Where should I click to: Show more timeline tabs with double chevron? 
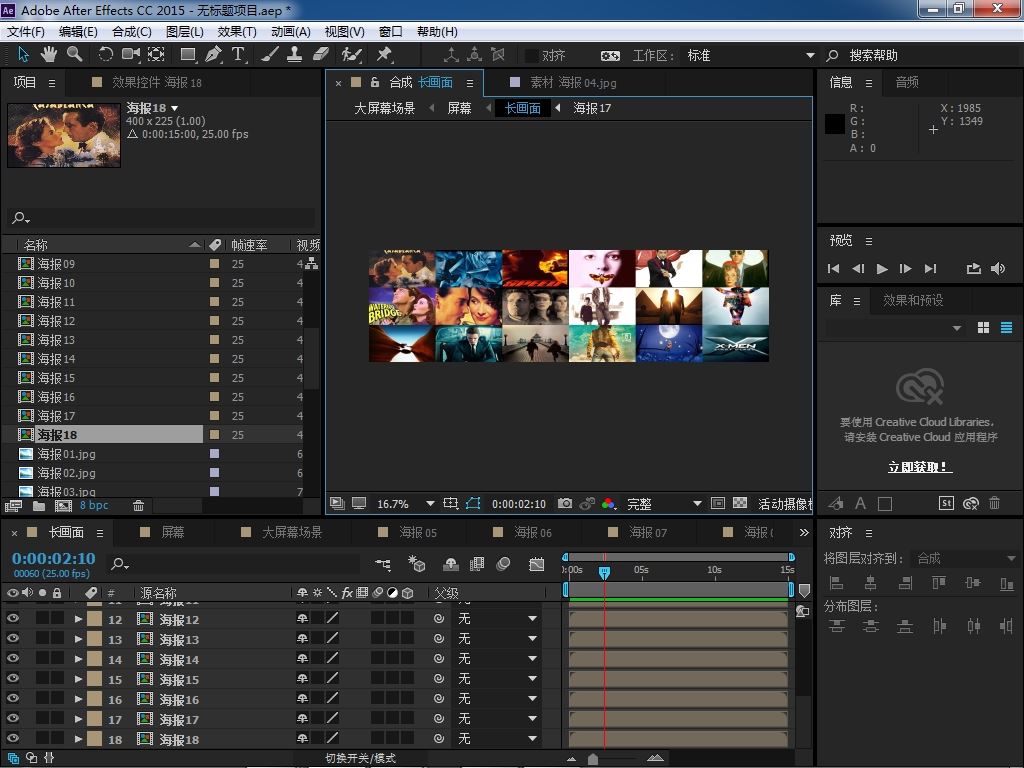pyautogui.click(x=804, y=532)
